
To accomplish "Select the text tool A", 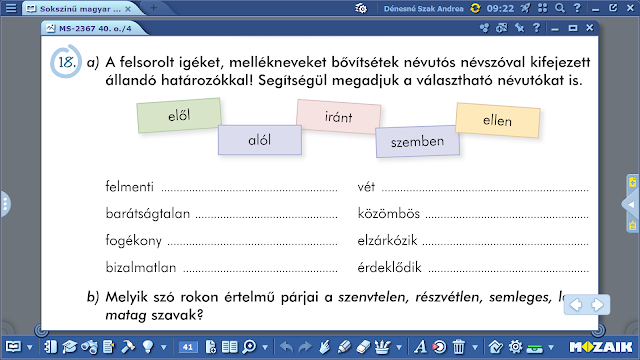I will pyautogui.click(x=420, y=347).
